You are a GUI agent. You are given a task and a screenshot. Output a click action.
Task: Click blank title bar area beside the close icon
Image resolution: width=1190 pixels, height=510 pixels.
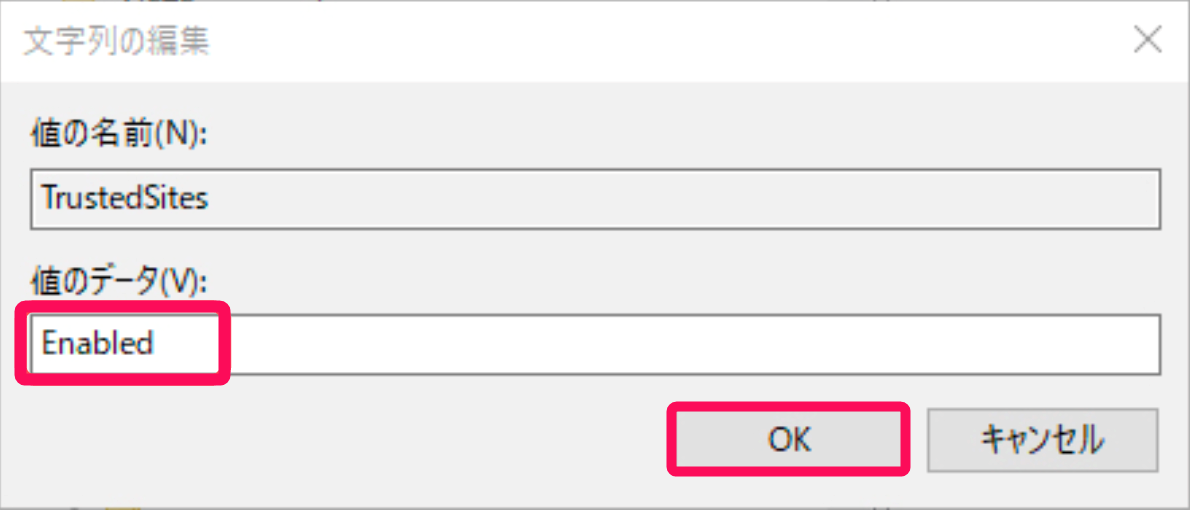click(668, 41)
